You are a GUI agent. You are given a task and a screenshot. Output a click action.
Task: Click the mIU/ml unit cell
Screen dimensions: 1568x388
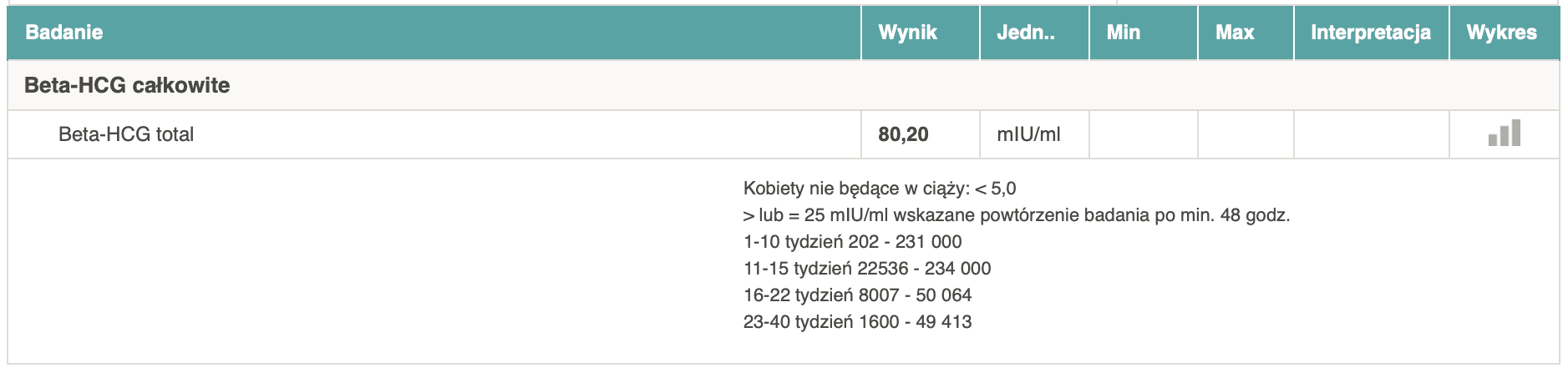1028,134
